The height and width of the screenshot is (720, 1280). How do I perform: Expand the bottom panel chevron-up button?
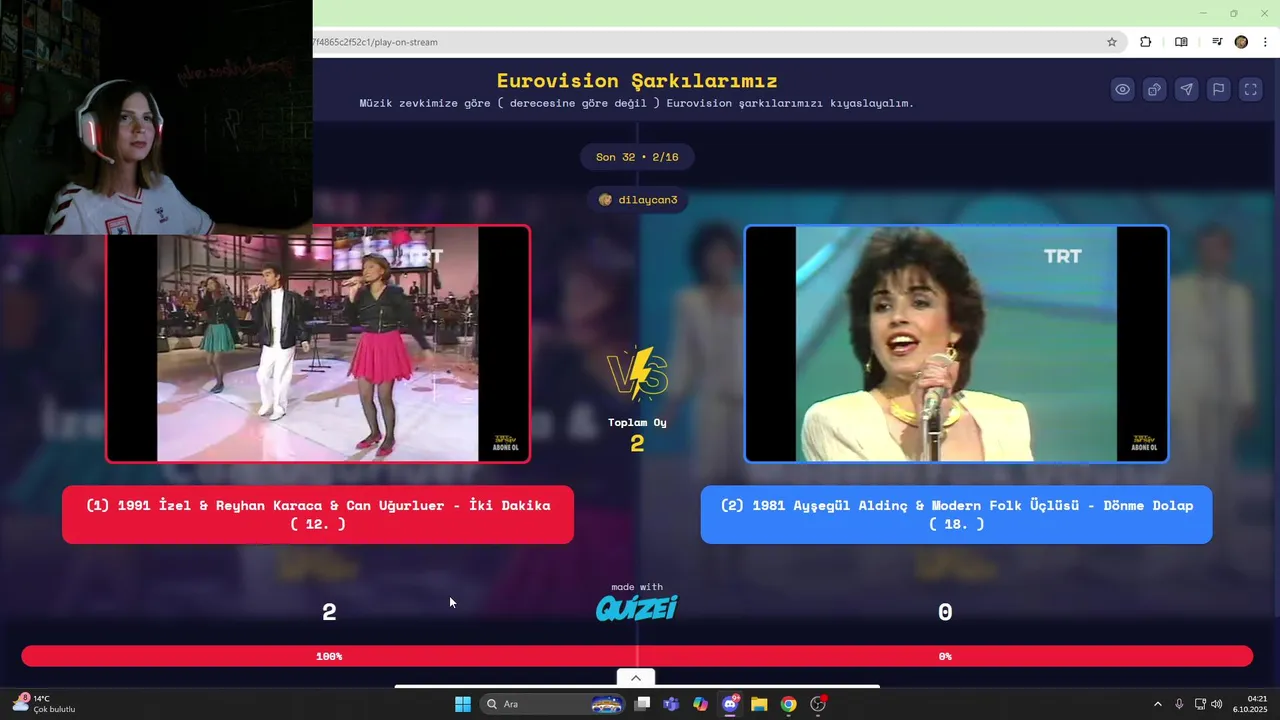pyautogui.click(x=635, y=678)
